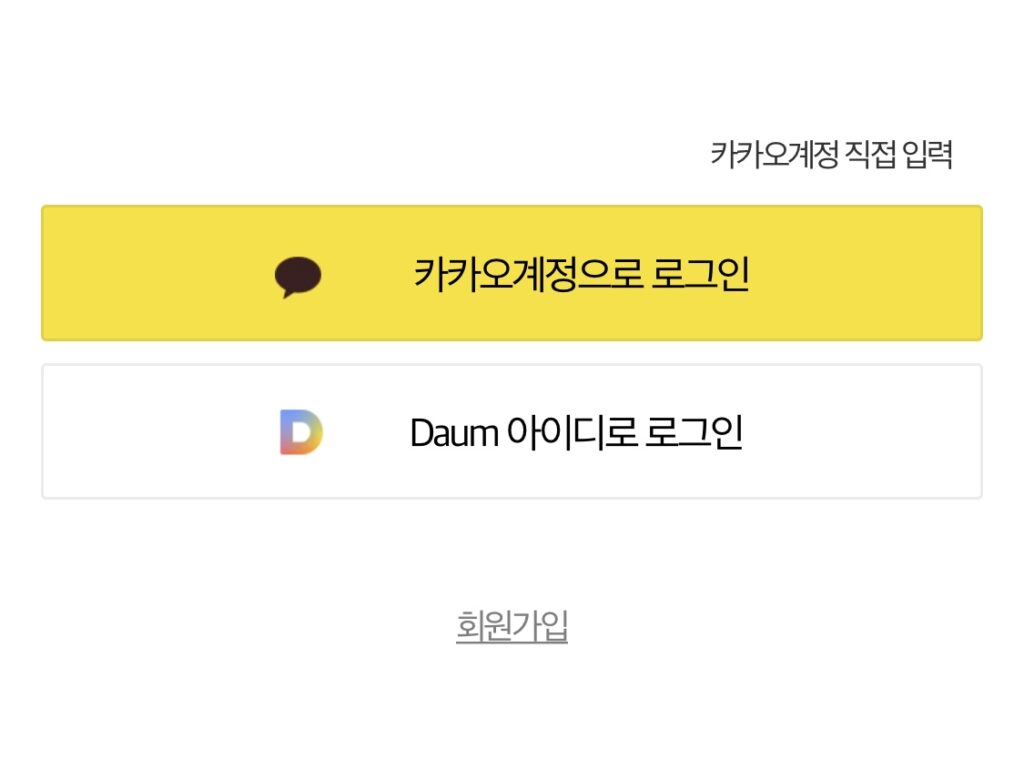Tap the KakaoTalk logo on the yellow button
Image resolution: width=1024 pixels, height=769 pixels.
pos(298,277)
